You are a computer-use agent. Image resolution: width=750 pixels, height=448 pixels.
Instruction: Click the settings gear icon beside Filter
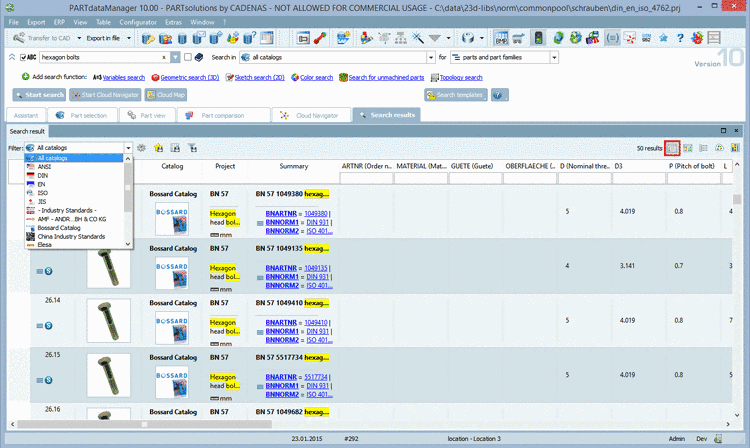pyautogui.click(x=142, y=148)
